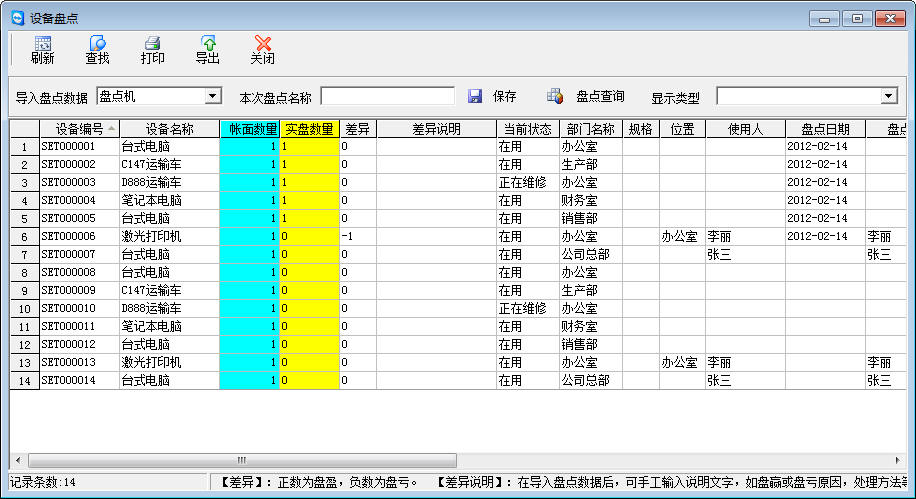Select the row header for row 3

[24, 182]
